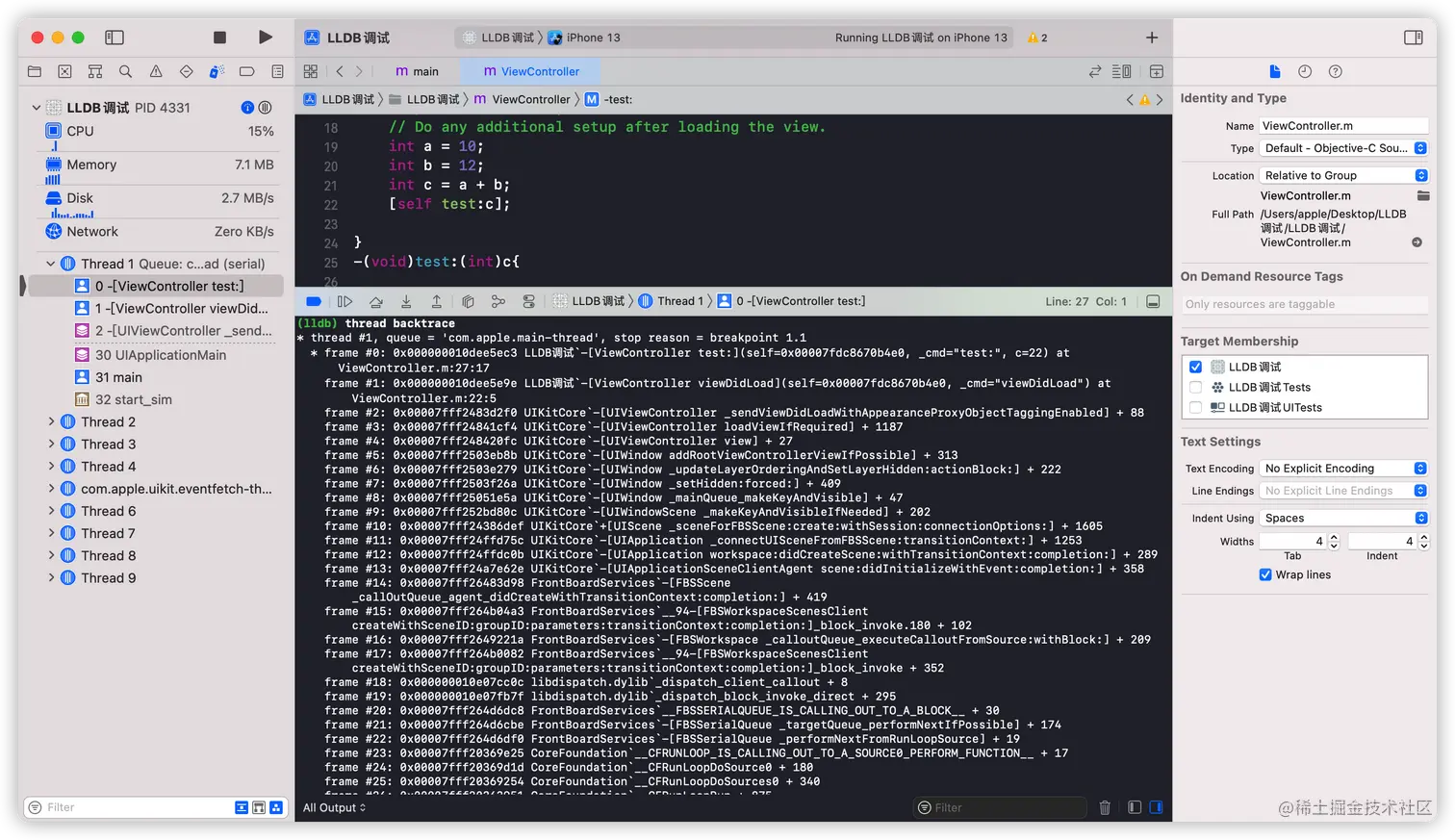Open the Text Encoding dropdown
Image resolution: width=1455 pixels, height=840 pixels.
pos(1343,469)
